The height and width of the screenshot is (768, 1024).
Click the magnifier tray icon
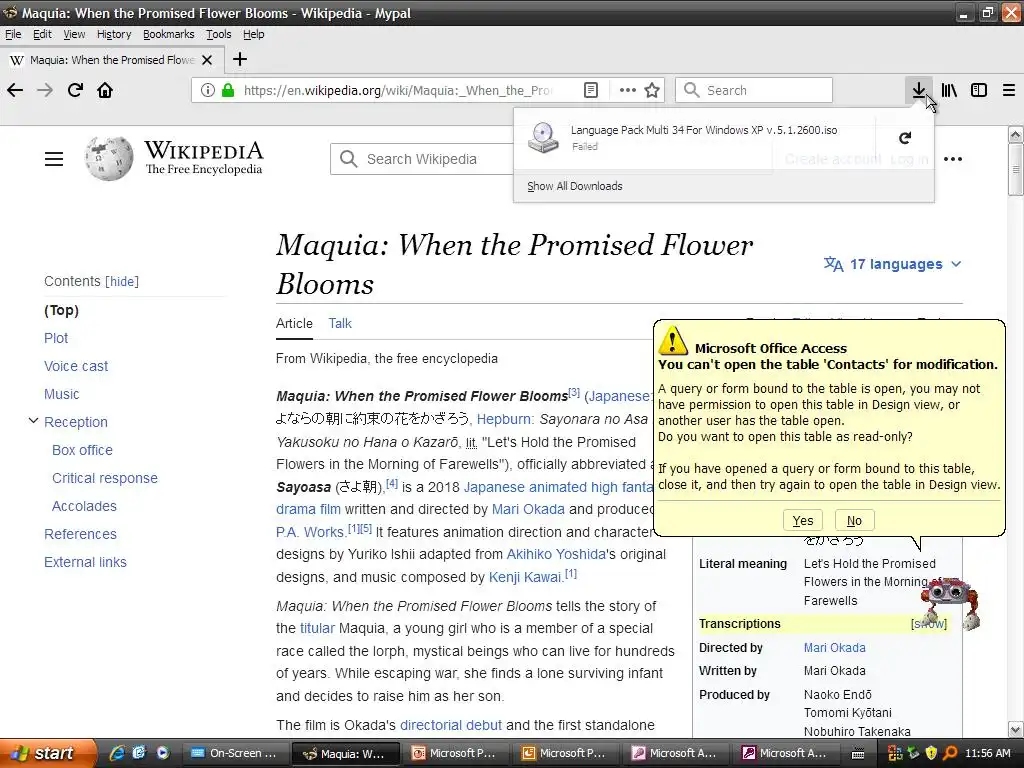point(950,753)
